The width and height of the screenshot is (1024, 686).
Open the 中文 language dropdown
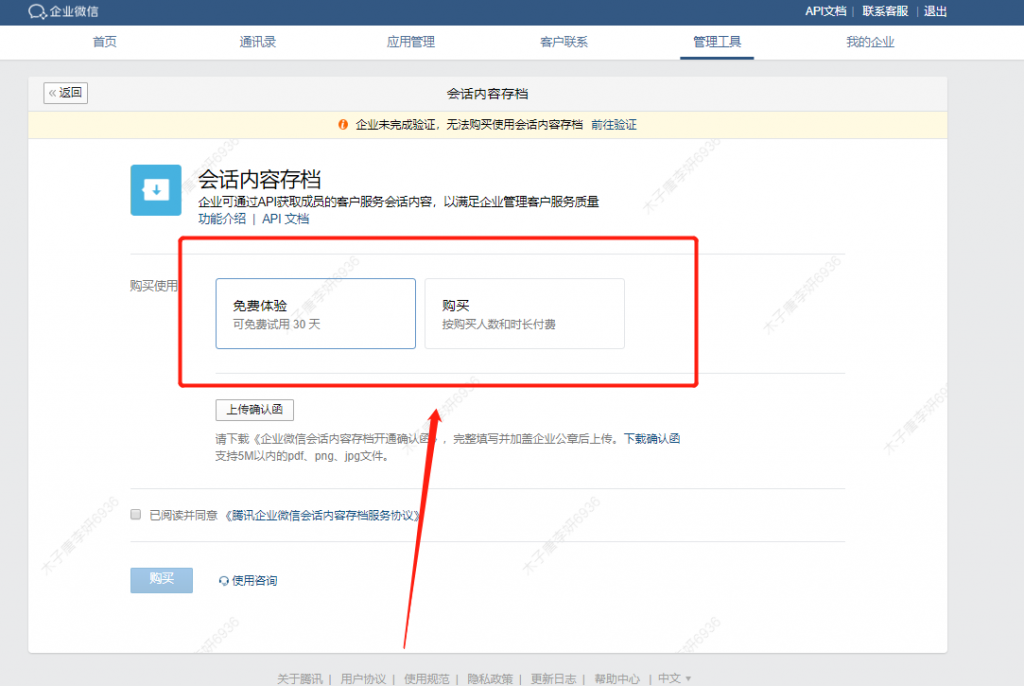(670, 678)
